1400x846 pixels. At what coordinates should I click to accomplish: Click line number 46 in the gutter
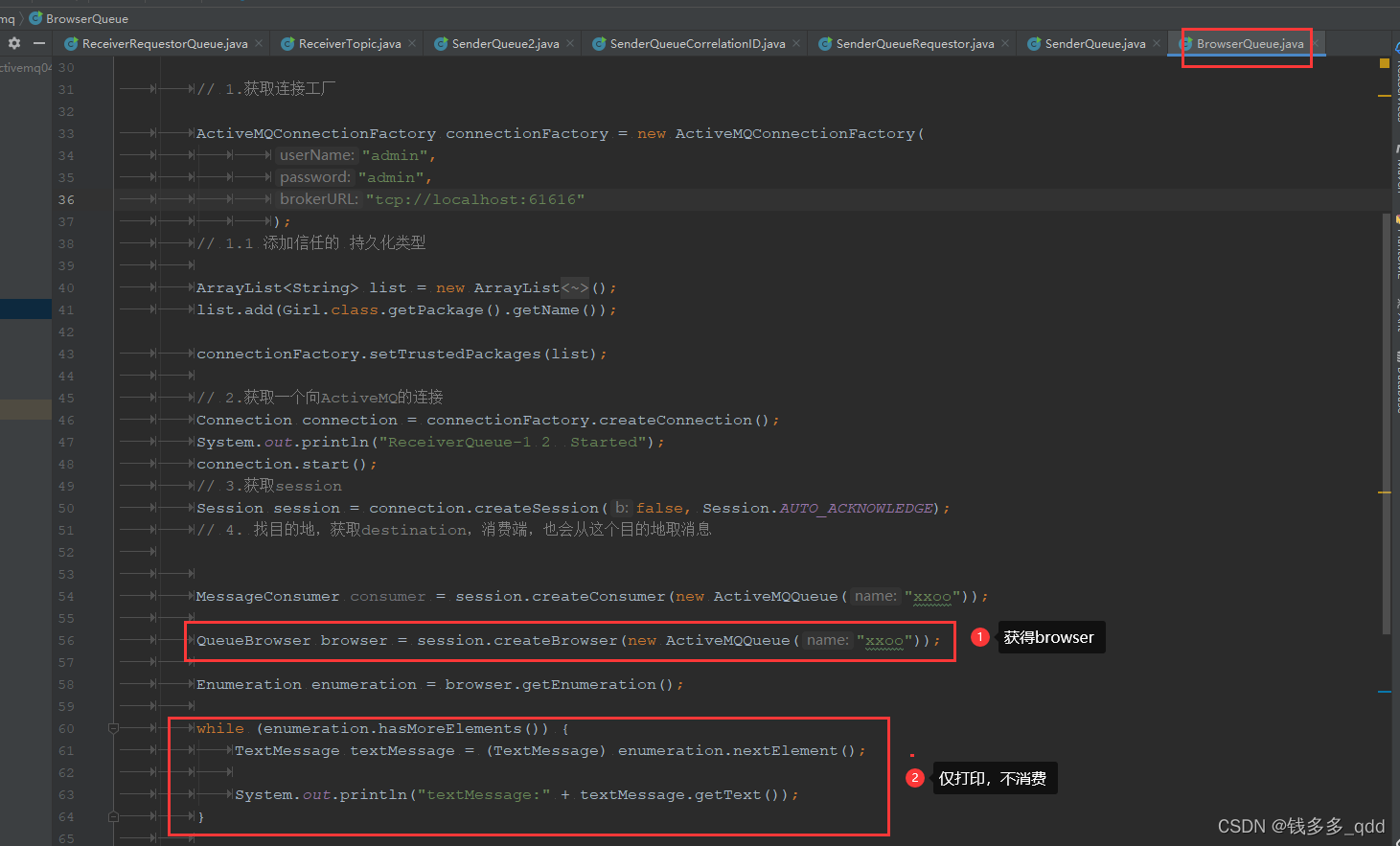point(66,420)
